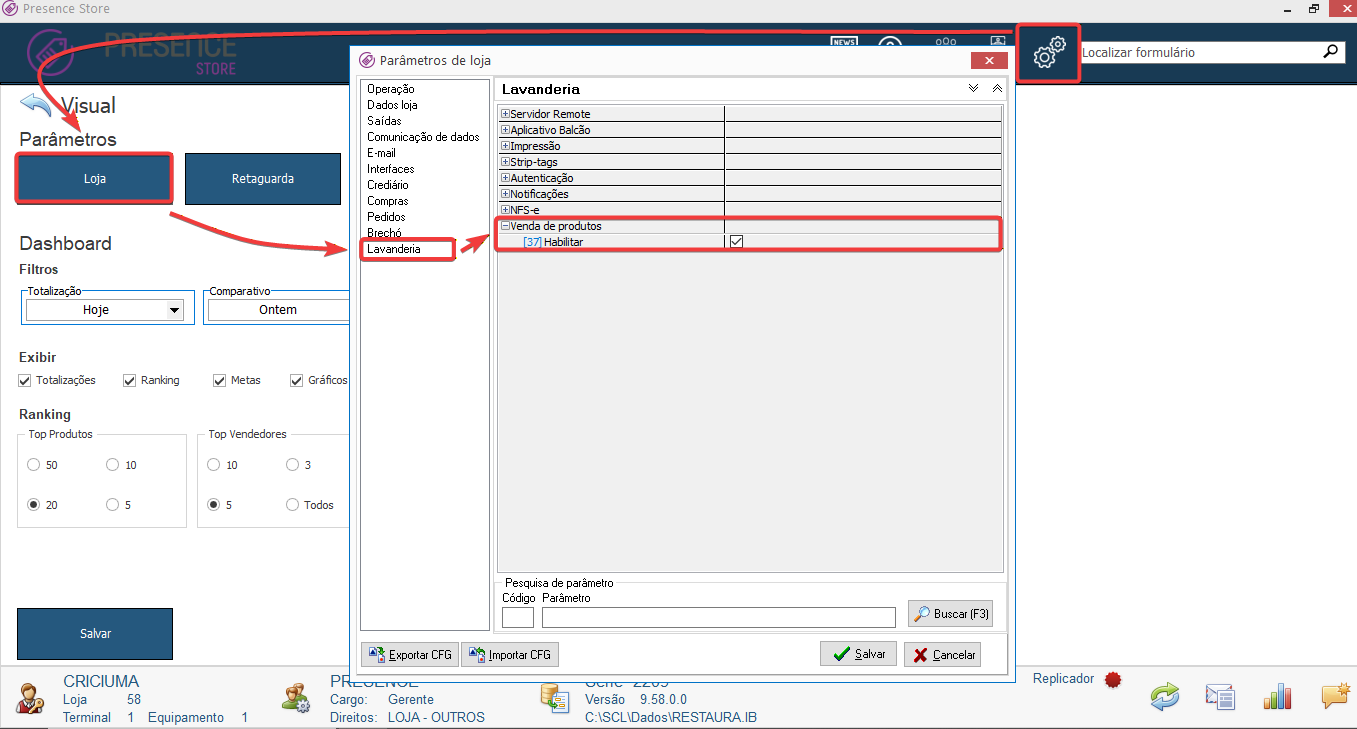This screenshot has height=729, width=1357.
Task: Open the NEWS icon in top bar
Action: pos(844,43)
